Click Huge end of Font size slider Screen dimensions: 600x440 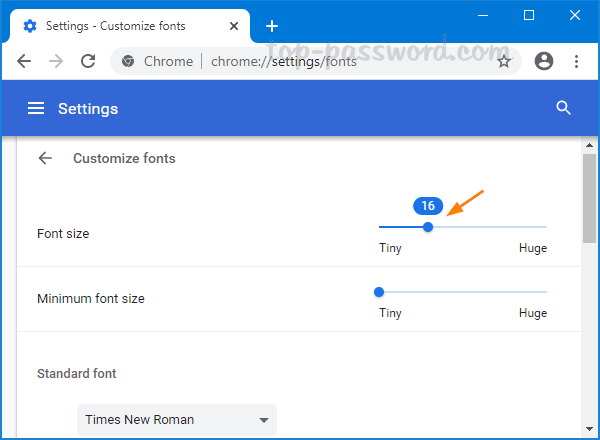[545, 227]
